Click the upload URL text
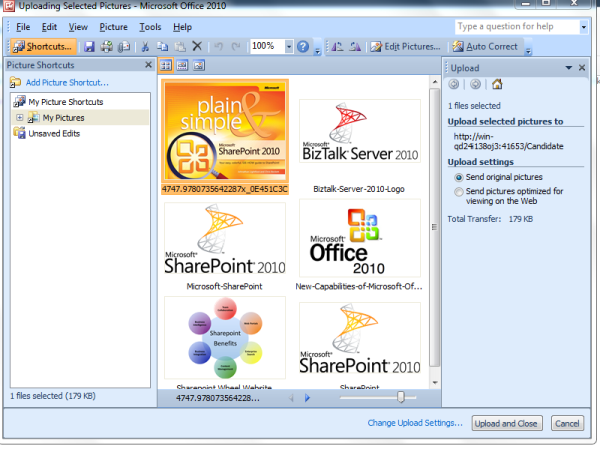This screenshot has width=600, height=449. coord(508,142)
